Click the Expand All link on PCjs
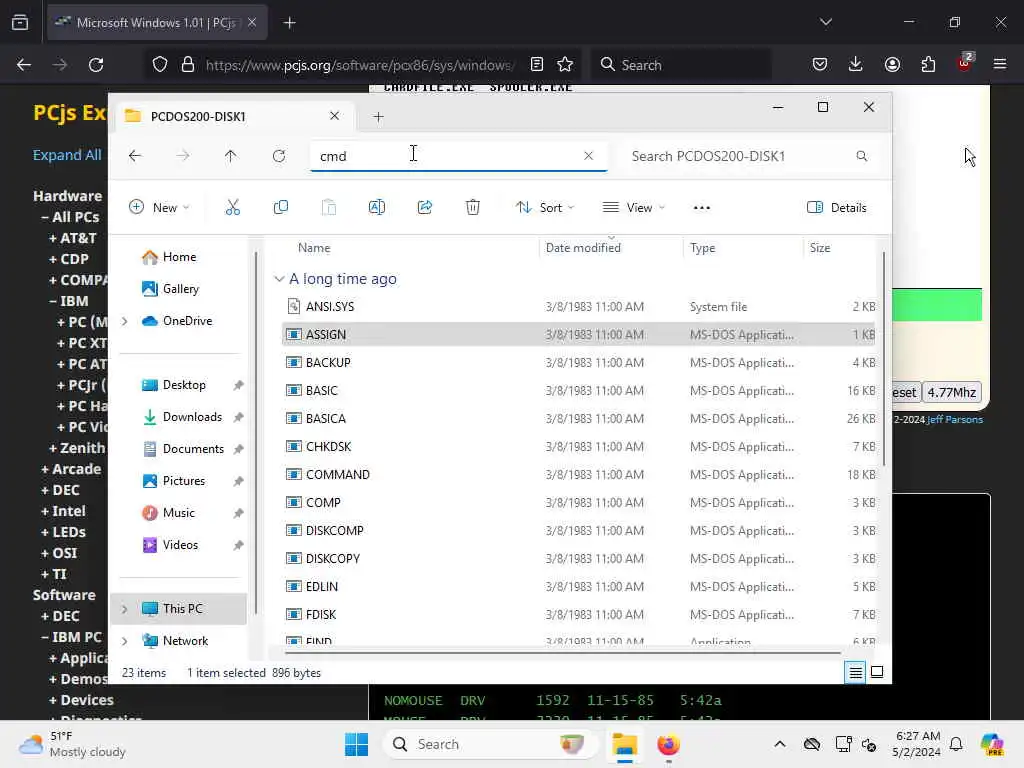The width and height of the screenshot is (1024, 768). (x=67, y=155)
